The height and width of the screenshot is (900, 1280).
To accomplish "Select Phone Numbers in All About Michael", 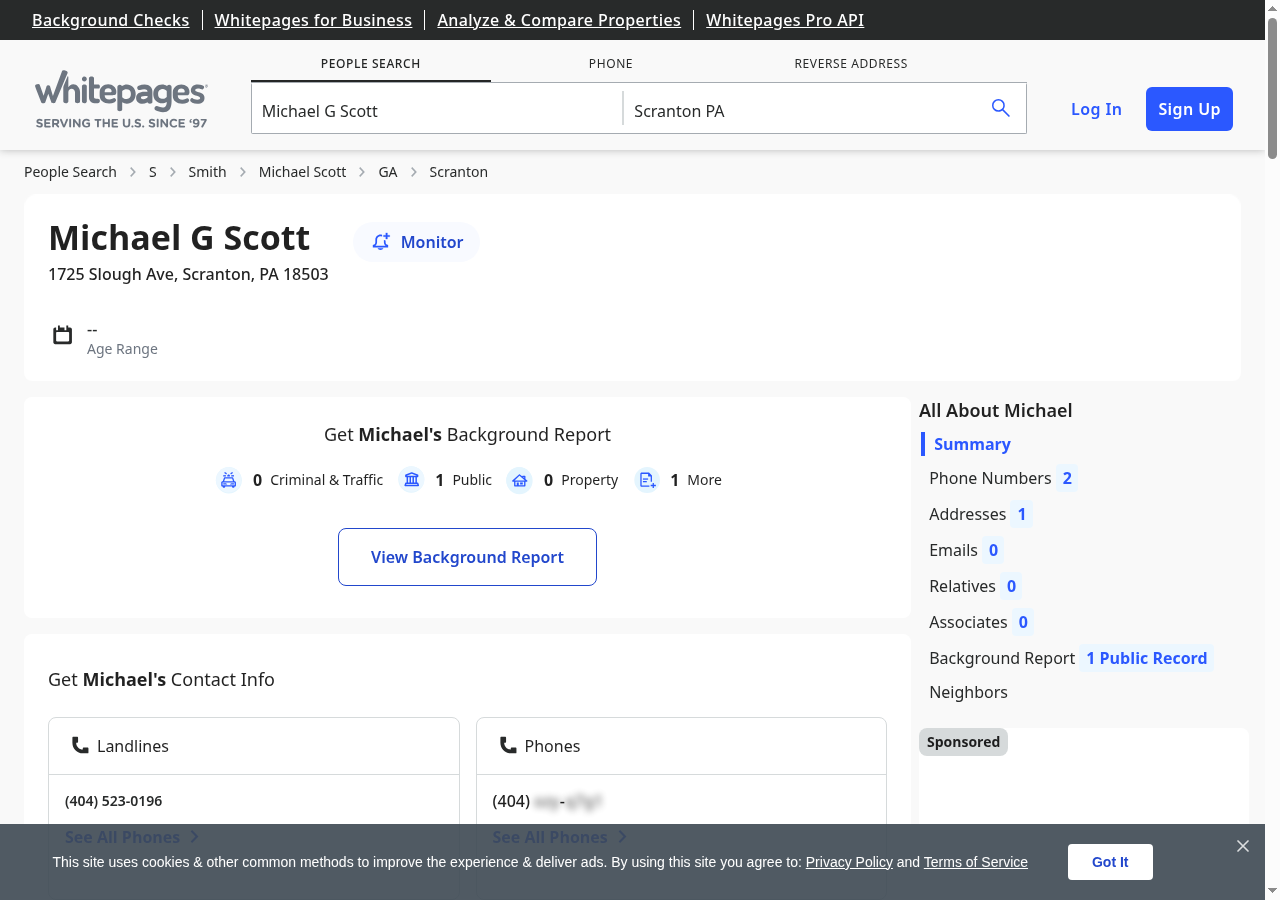I will (991, 478).
